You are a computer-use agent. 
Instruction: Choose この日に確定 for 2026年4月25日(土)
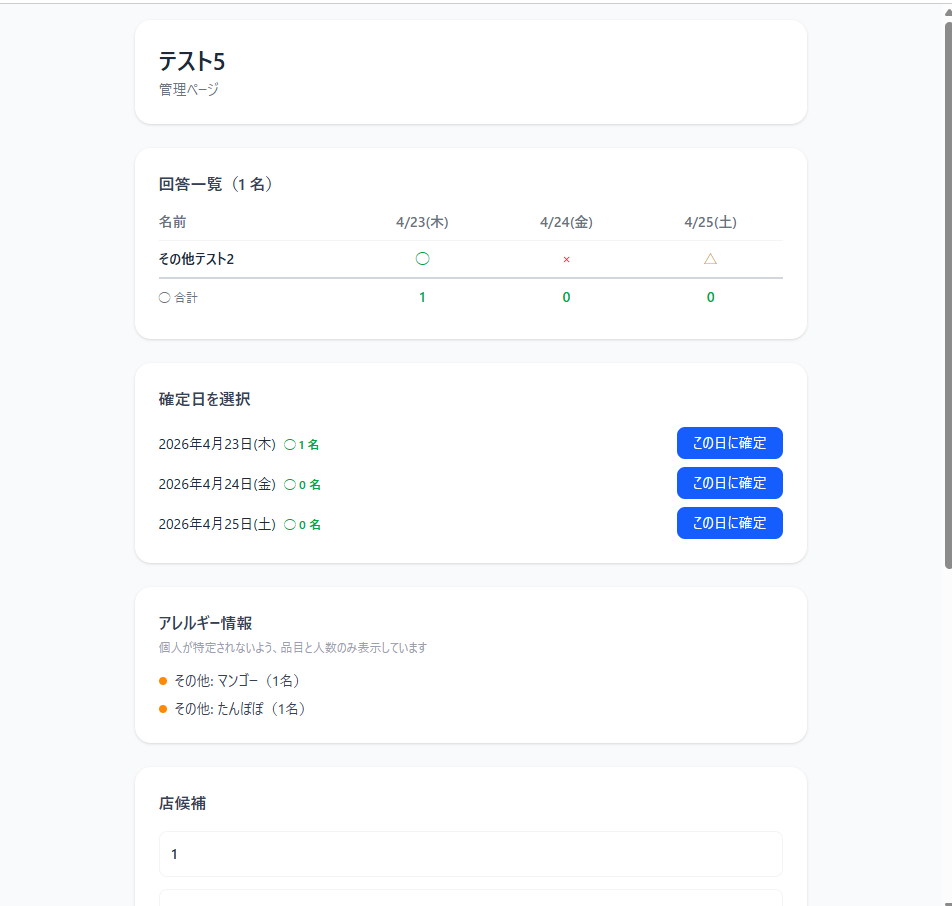pos(729,523)
